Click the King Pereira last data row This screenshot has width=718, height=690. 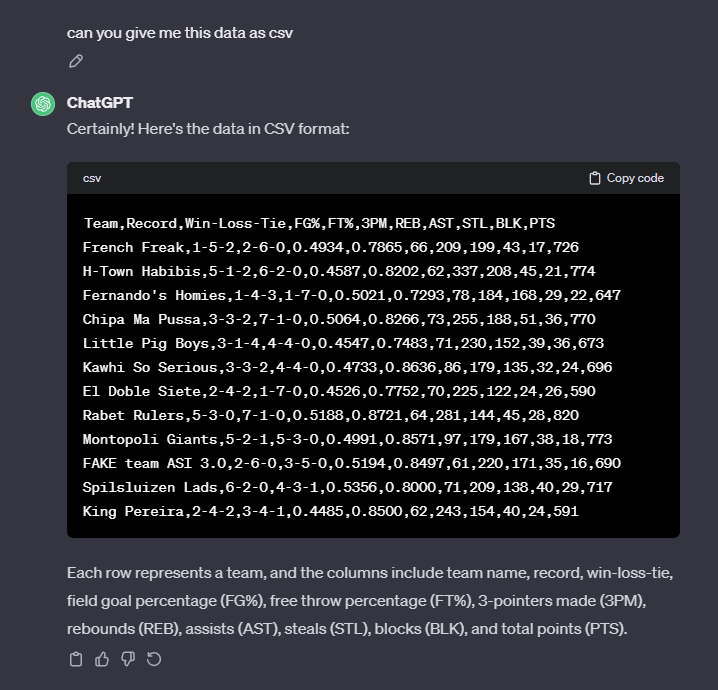click(331, 511)
